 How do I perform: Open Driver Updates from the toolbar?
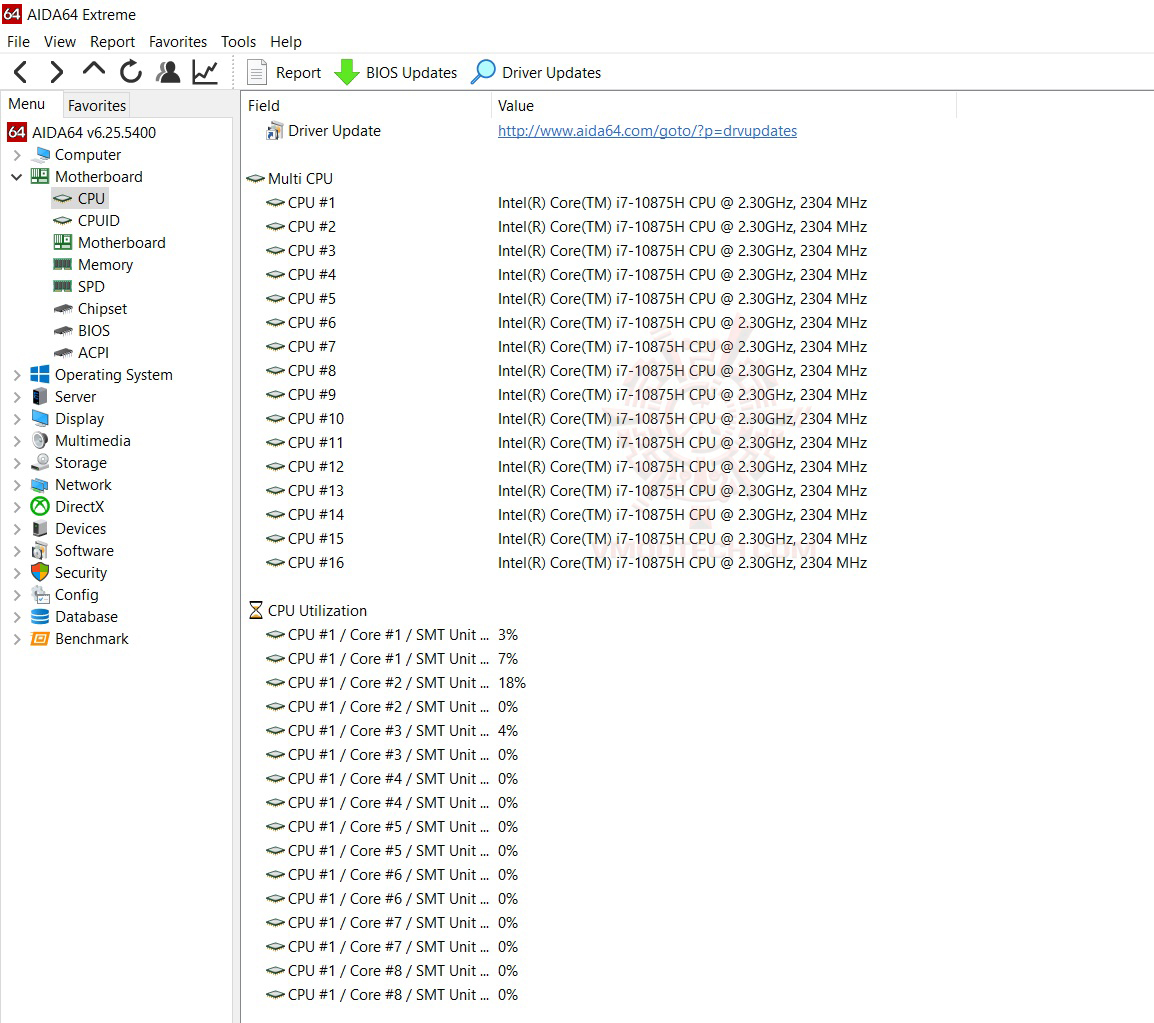[537, 72]
